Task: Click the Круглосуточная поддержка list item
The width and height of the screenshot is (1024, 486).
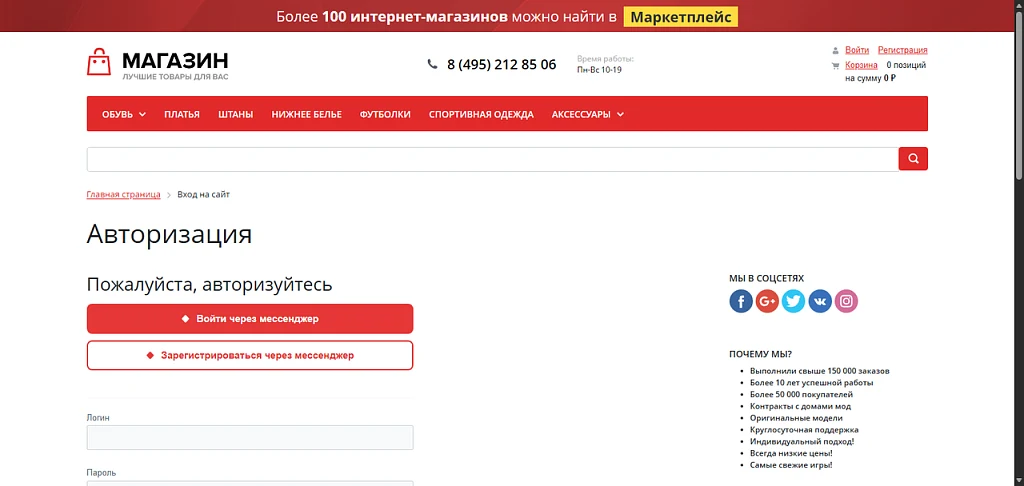Action: point(804,430)
